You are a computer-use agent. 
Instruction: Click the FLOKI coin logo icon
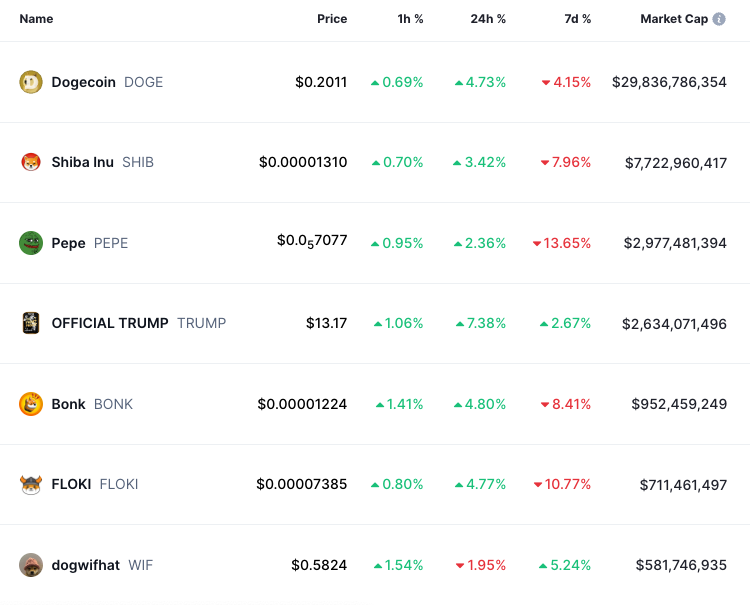31,484
